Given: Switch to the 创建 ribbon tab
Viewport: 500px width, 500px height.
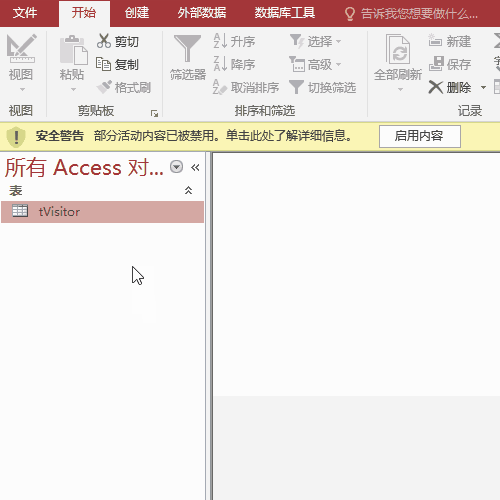Looking at the screenshot, I should point(137,13).
